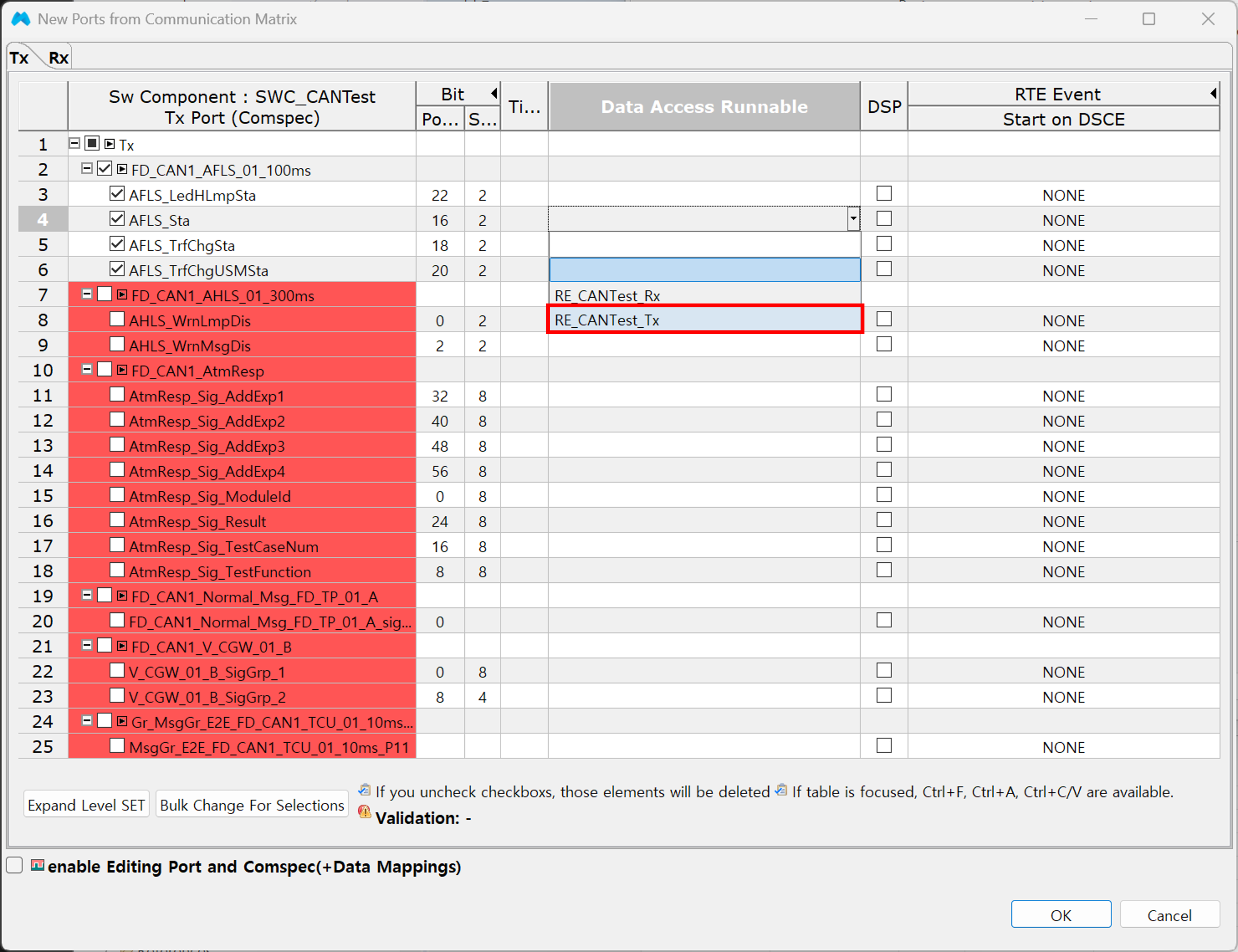Uncheck the AFLS_TrfChgUSMSta checkbox
Image resolution: width=1238 pixels, height=952 pixels.
(117, 268)
